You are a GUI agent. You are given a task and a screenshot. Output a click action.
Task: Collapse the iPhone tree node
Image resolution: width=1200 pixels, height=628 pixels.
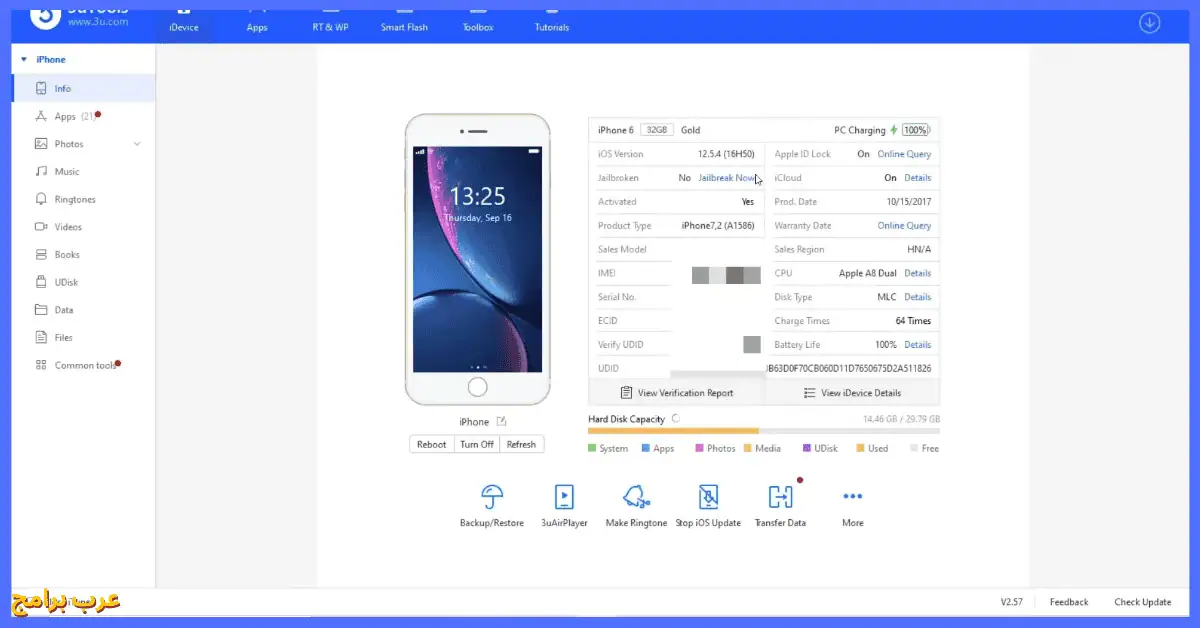[x=24, y=60]
